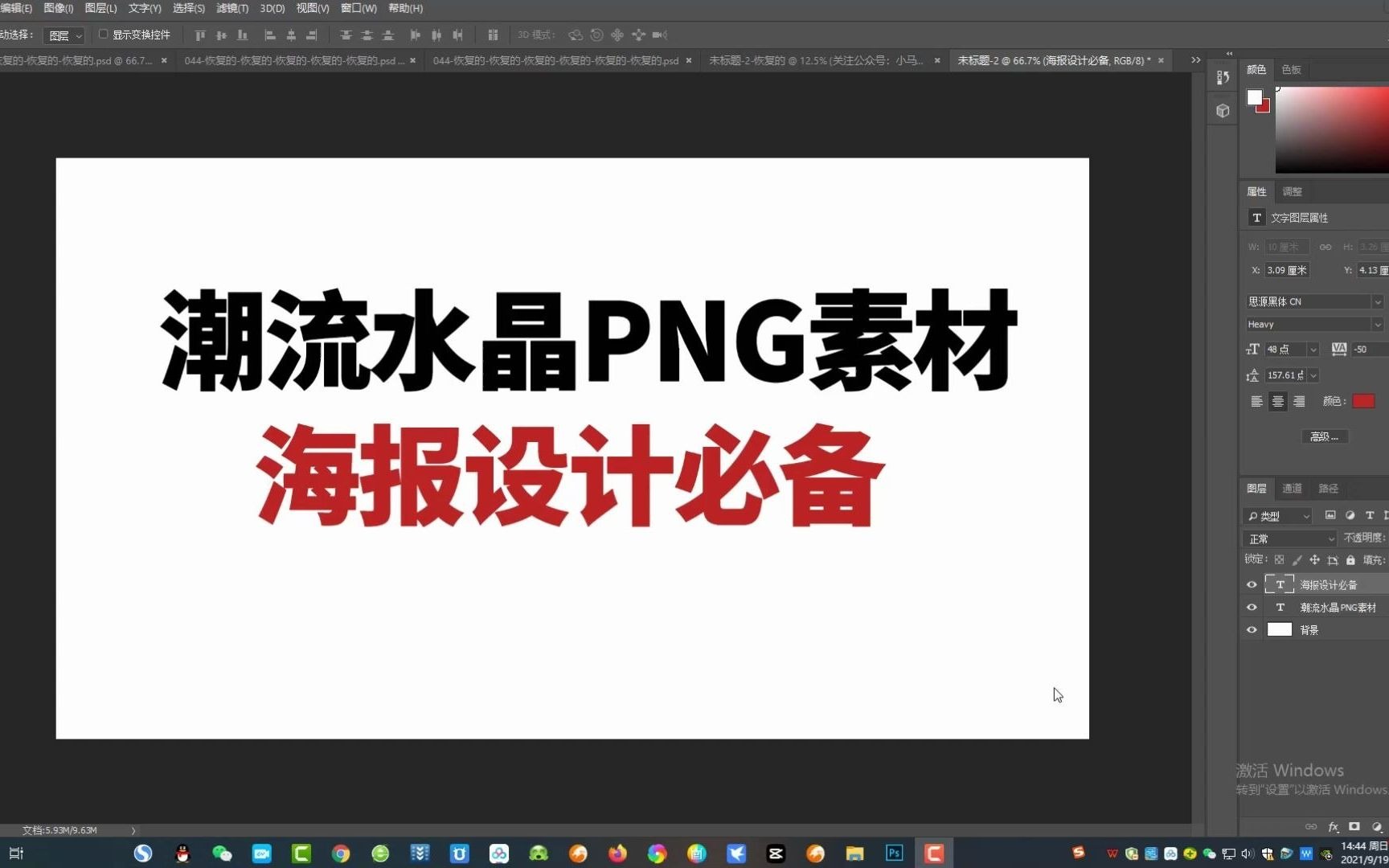
Task: Click the align right edges icon
Action: [312, 35]
